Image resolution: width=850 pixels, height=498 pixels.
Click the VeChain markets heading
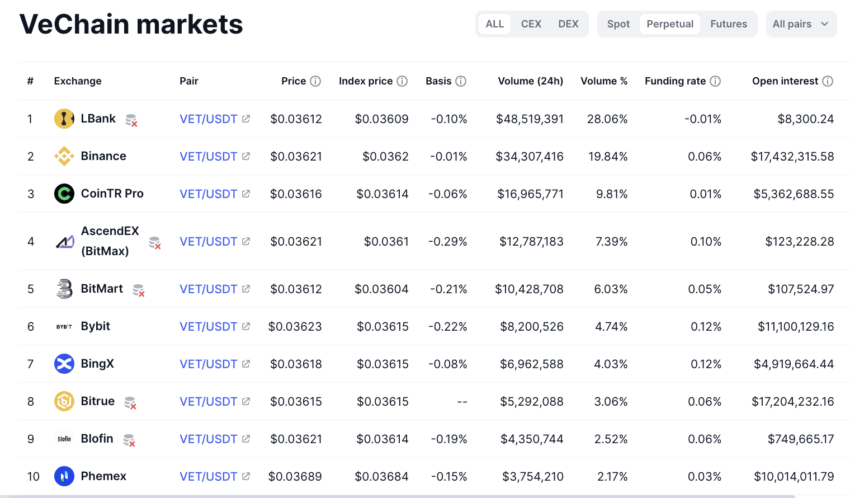click(x=131, y=24)
